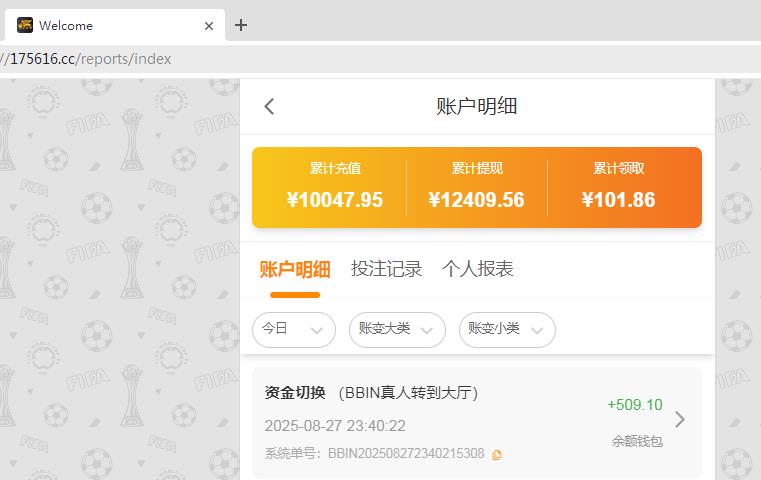Click the 累计提现 total of ¥12409.56
Image resolution: width=761 pixels, height=480 pixels.
pos(476,200)
